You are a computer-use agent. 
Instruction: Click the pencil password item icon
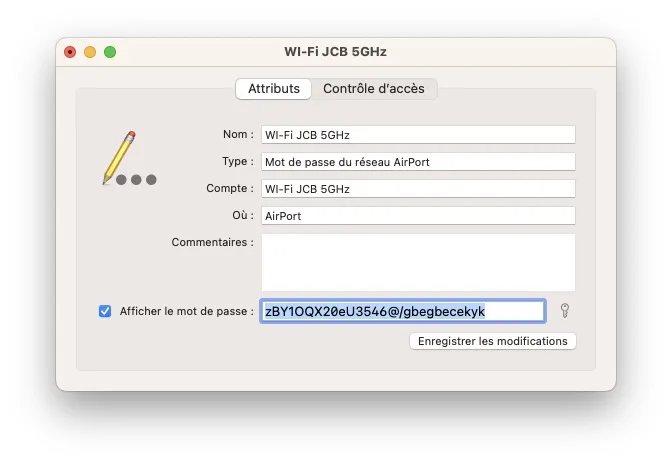[x=129, y=158]
